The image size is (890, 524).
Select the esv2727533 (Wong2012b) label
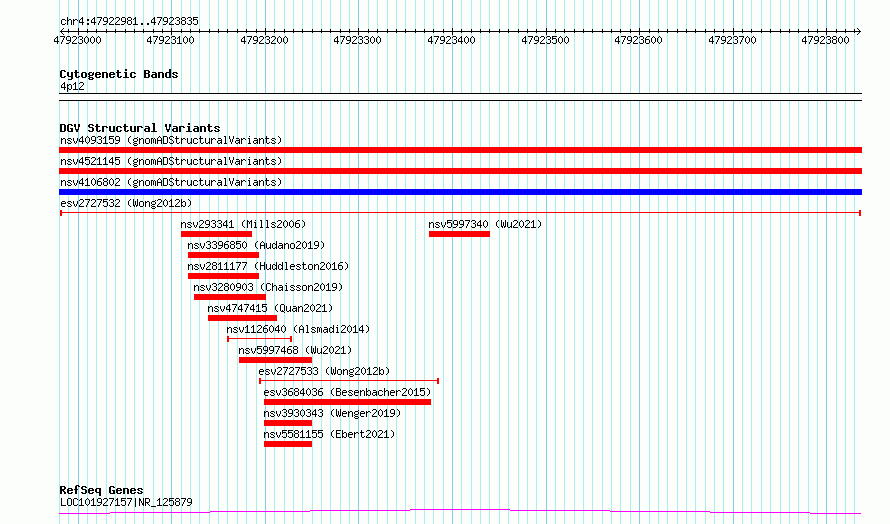pos(324,371)
